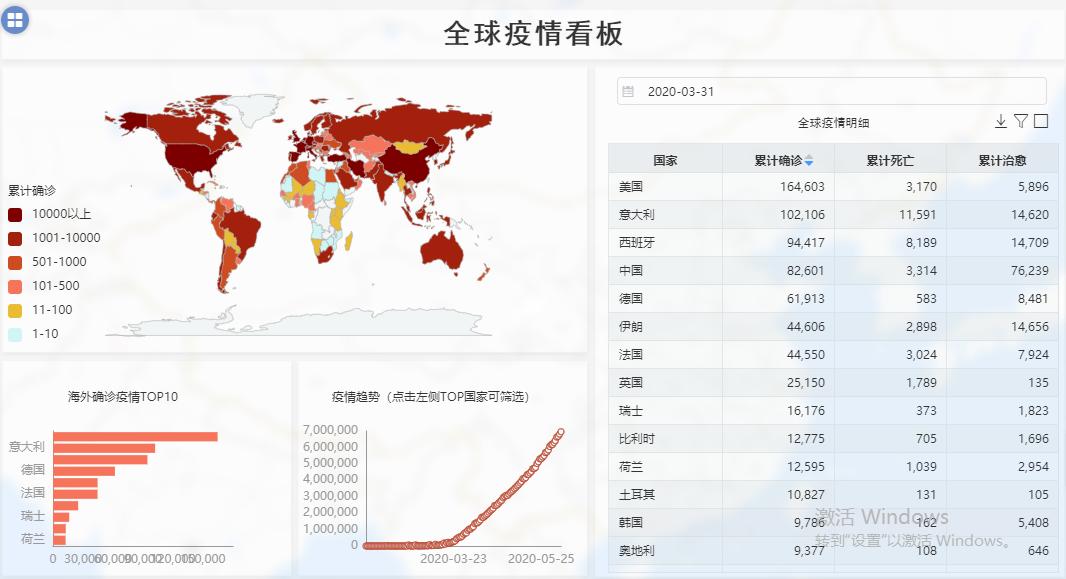
Task: Export the table using the download icon
Action: (x=1000, y=121)
